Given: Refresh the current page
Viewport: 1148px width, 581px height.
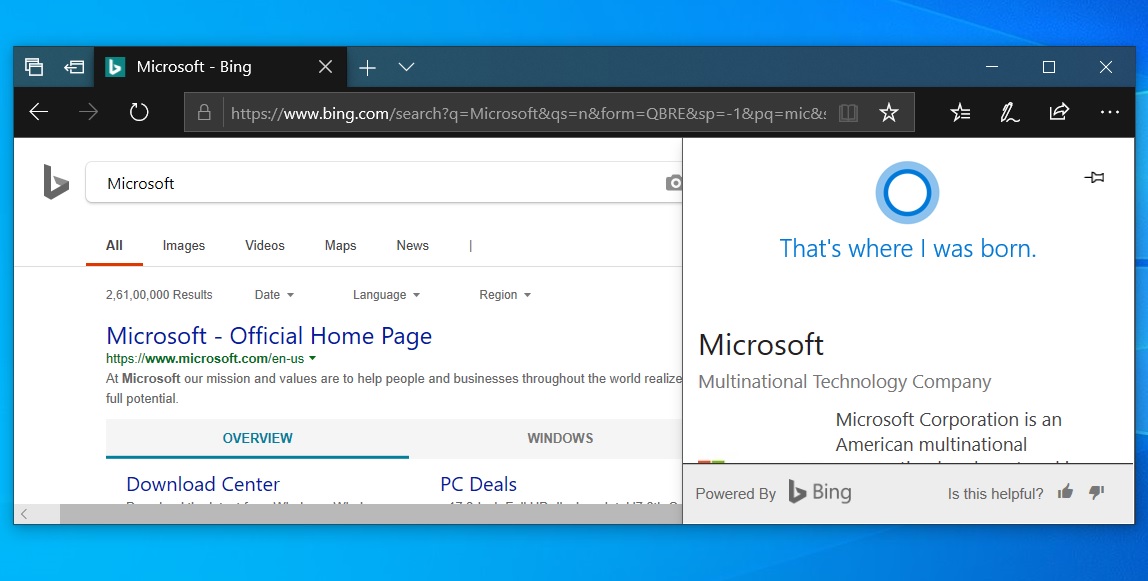Looking at the screenshot, I should pos(138,111).
